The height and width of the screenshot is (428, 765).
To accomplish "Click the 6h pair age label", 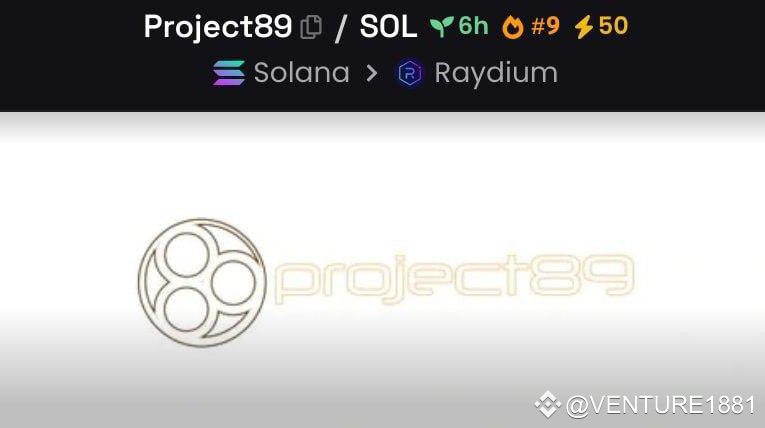I will pos(473,25).
